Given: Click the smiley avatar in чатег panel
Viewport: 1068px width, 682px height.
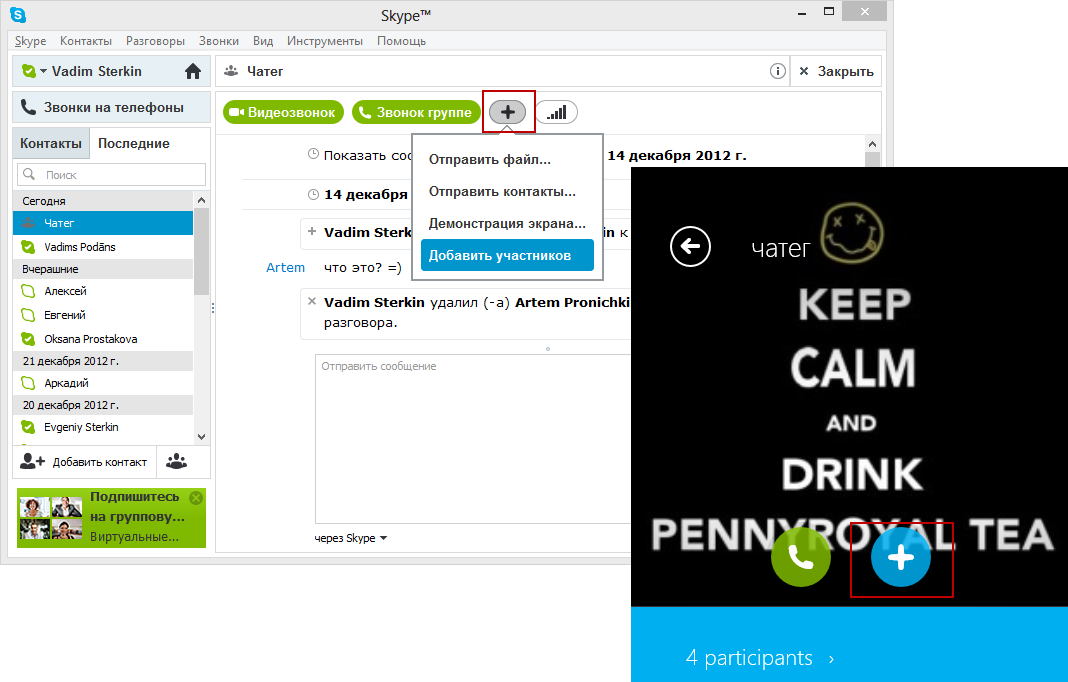Looking at the screenshot, I should [852, 234].
